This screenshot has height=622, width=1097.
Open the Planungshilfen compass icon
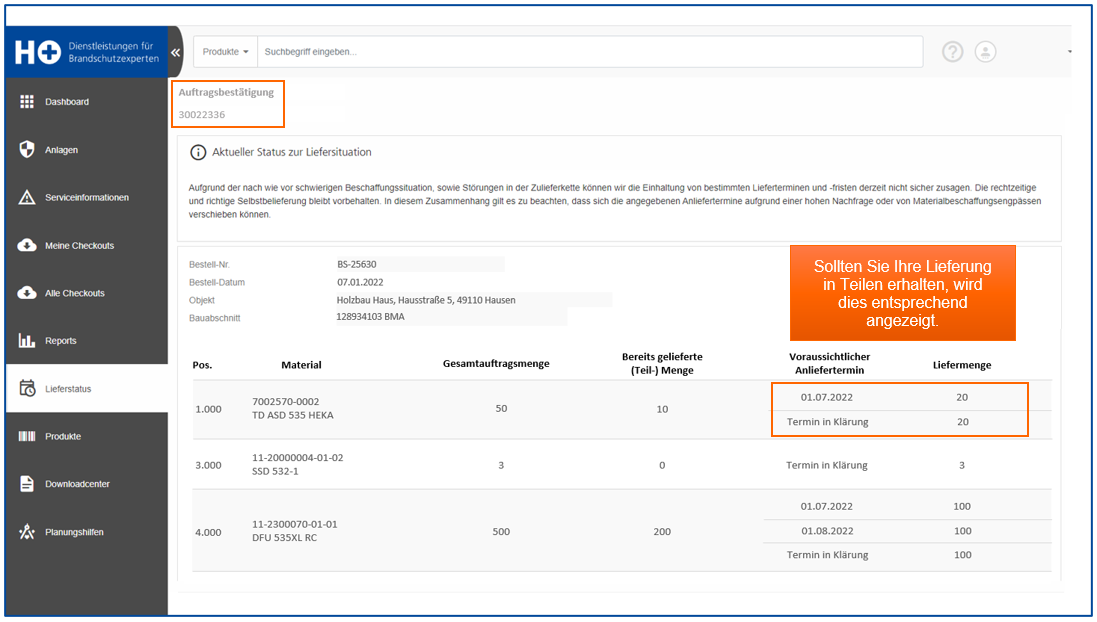coord(27,532)
